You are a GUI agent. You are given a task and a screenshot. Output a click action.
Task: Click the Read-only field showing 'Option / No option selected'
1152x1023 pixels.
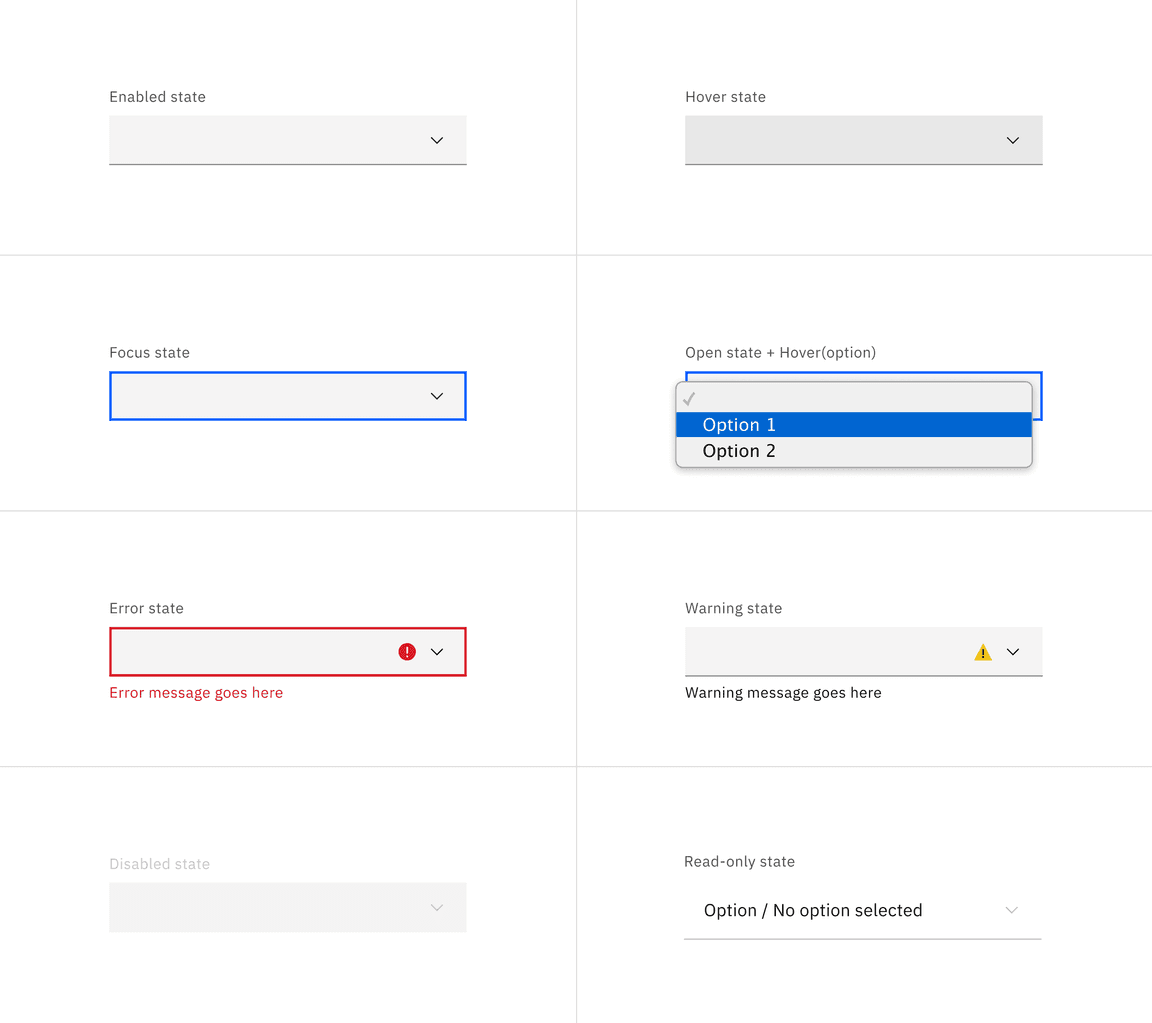point(812,910)
